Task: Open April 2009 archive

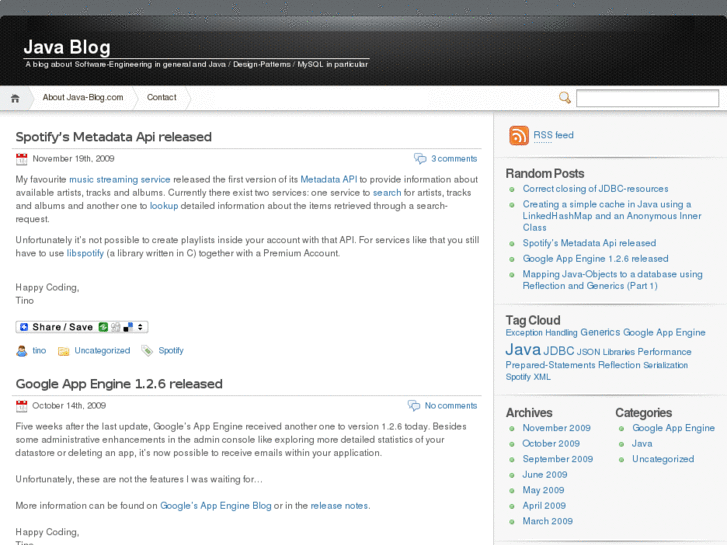Action: pos(544,506)
